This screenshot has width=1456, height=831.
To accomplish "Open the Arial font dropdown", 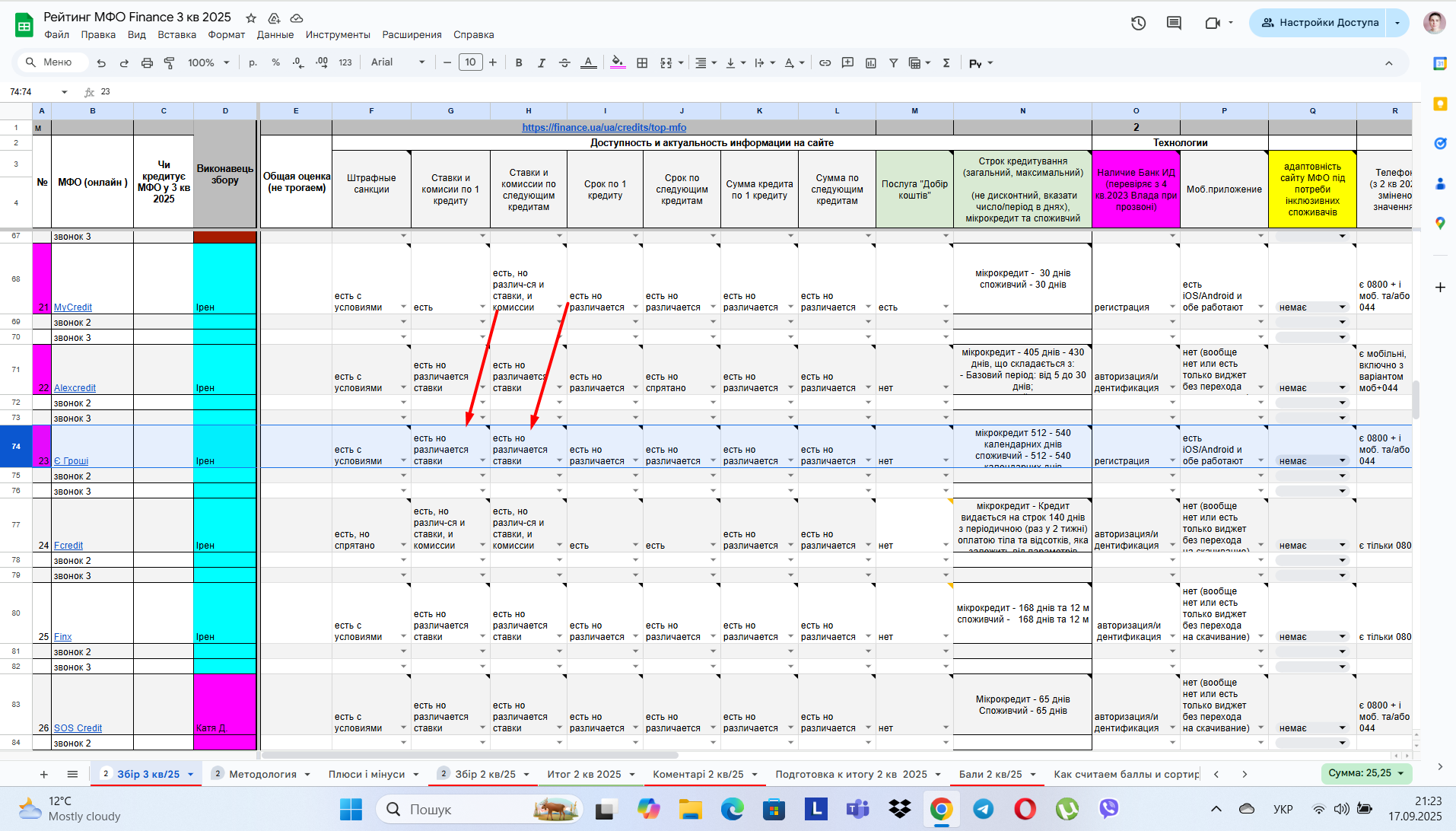I will tap(397, 62).
